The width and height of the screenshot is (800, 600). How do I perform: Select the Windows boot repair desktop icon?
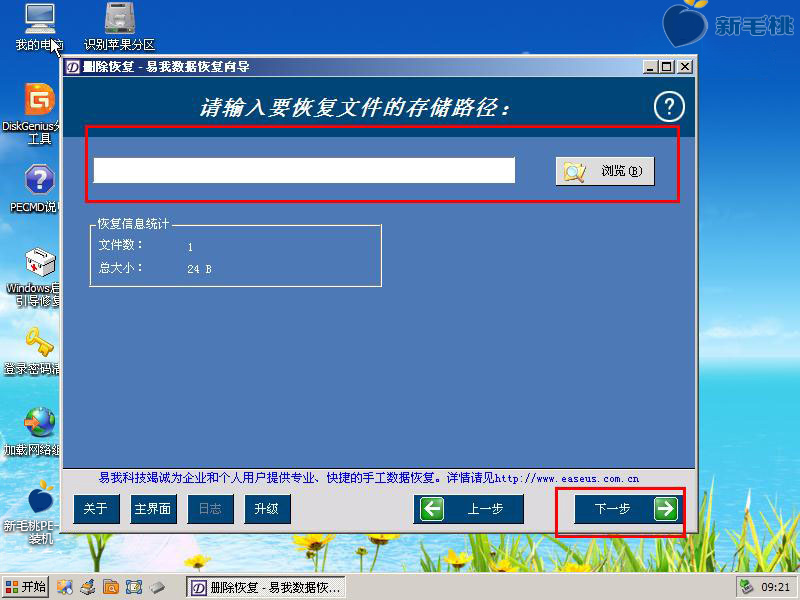coord(34,277)
